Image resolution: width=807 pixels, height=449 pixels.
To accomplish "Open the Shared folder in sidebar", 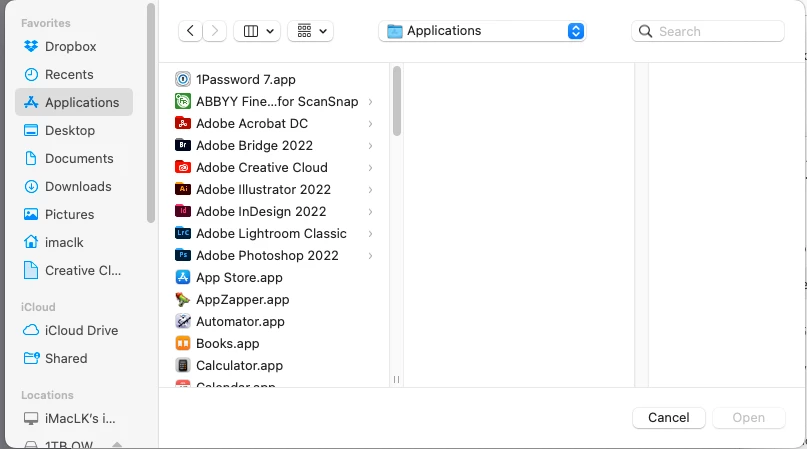I will click(x=74, y=358).
